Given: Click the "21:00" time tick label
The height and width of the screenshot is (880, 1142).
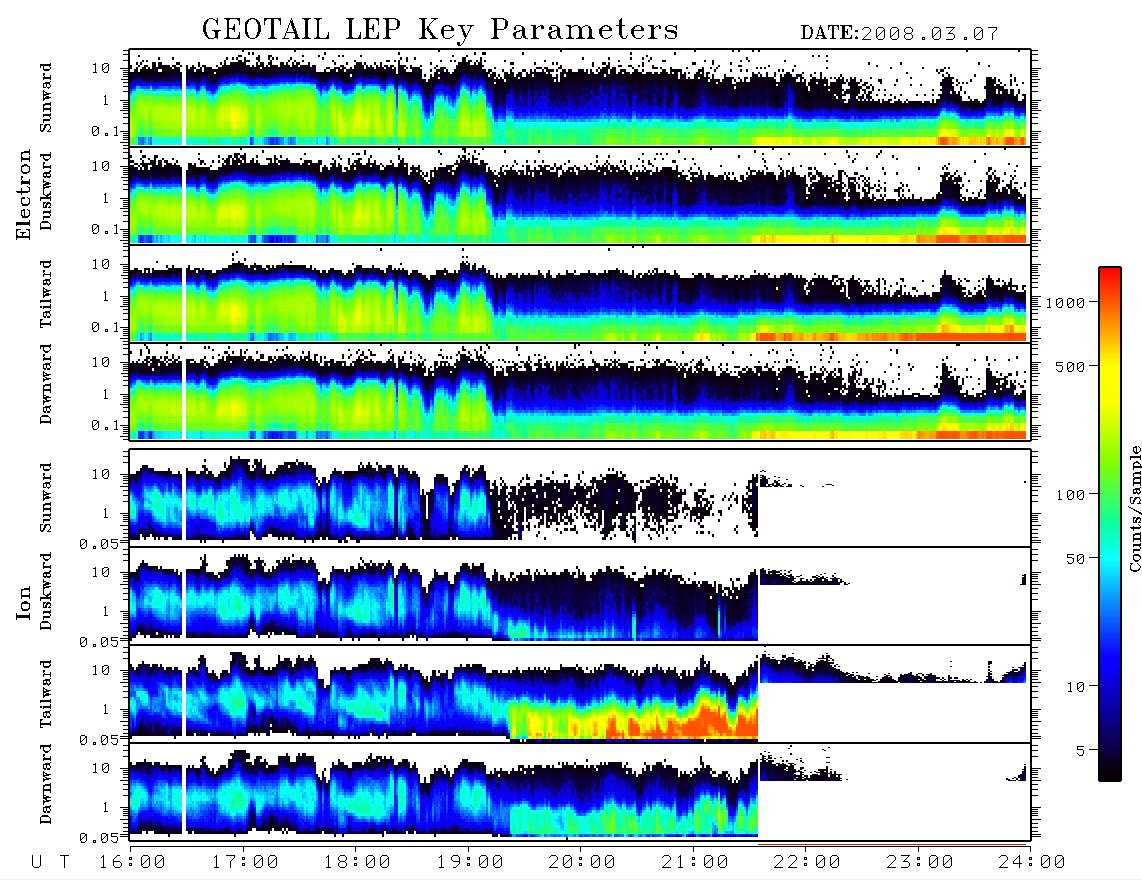Looking at the screenshot, I should (695, 863).
